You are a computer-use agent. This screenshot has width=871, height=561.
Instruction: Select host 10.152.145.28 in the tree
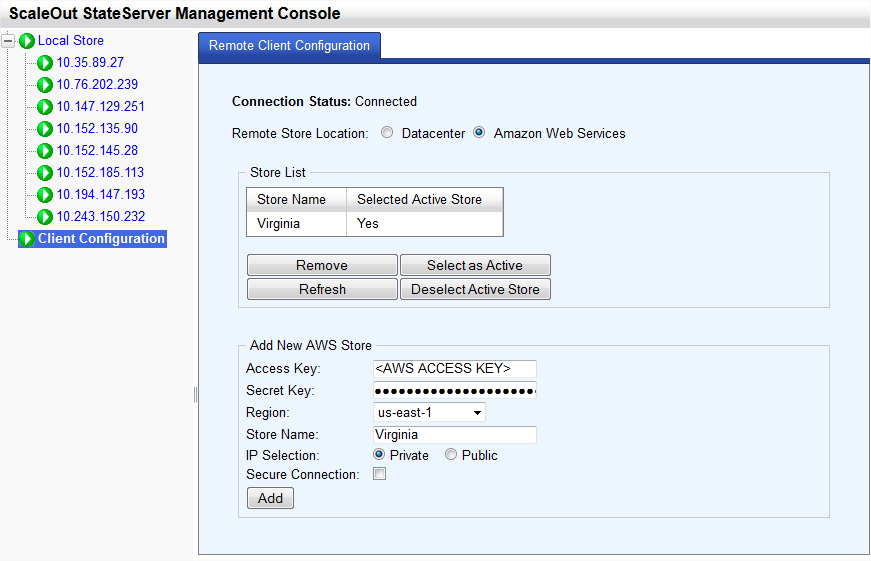[x=97, y=150]
